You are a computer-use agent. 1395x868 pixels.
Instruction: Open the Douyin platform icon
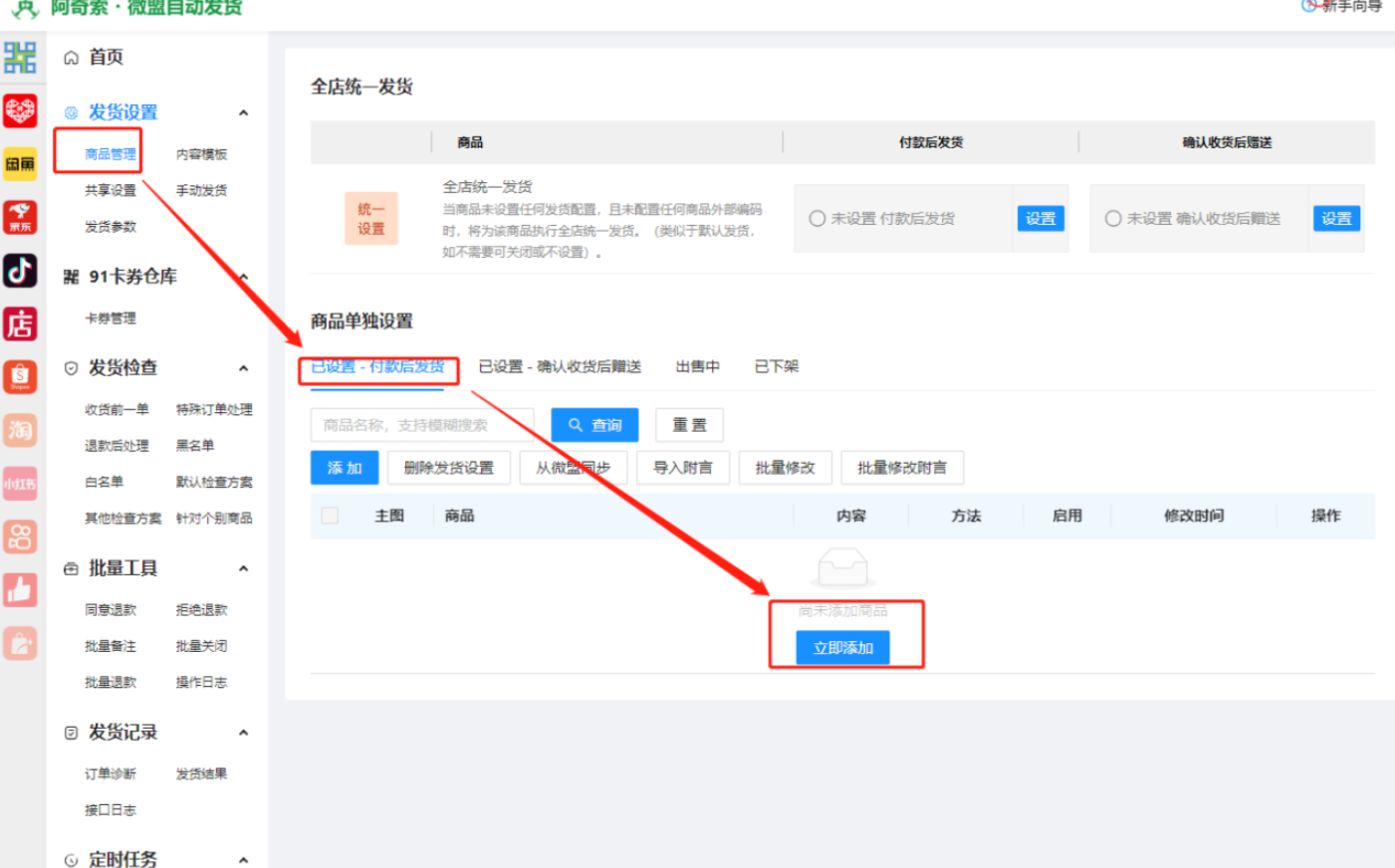(21, 270)
